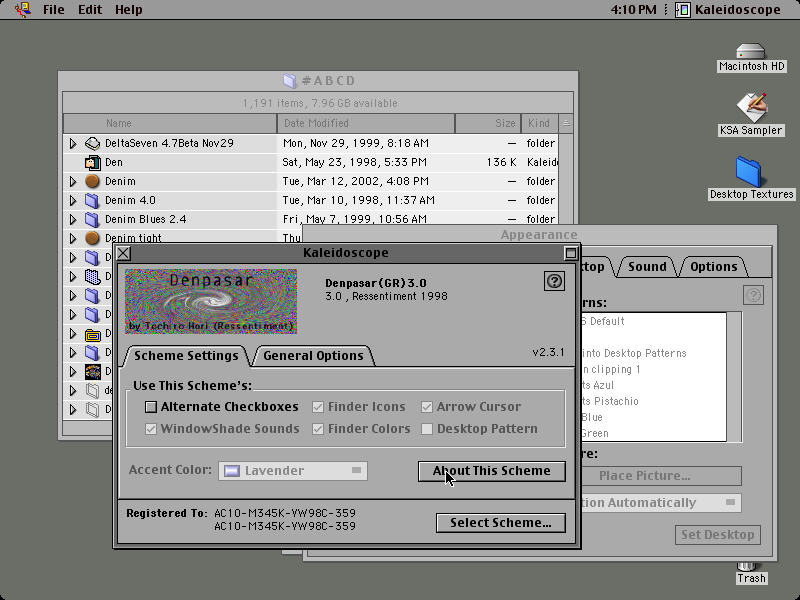
Task: Switch to the Options tab in Appearance
Action: pyautogui.click(x=713, y=266)
